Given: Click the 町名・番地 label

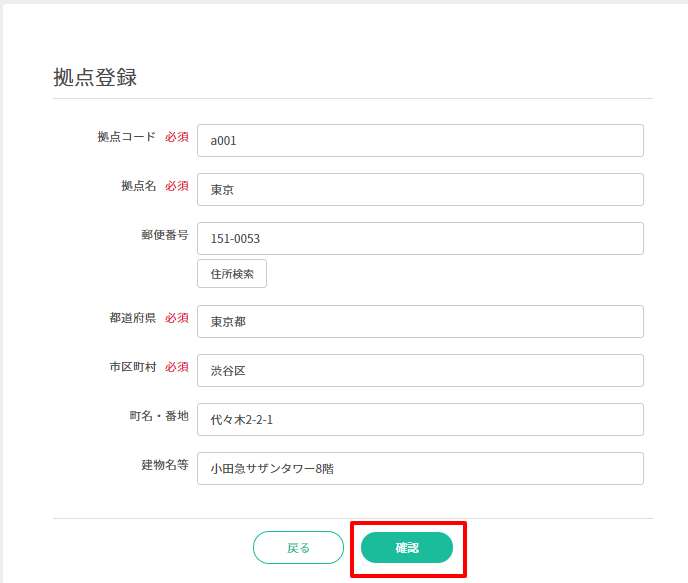Looking at the screenshot, I should tap(158, 416).
